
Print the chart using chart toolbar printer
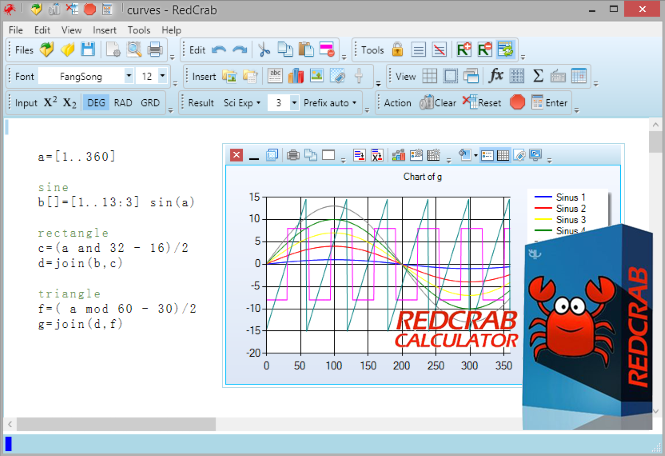coord(293,155)
